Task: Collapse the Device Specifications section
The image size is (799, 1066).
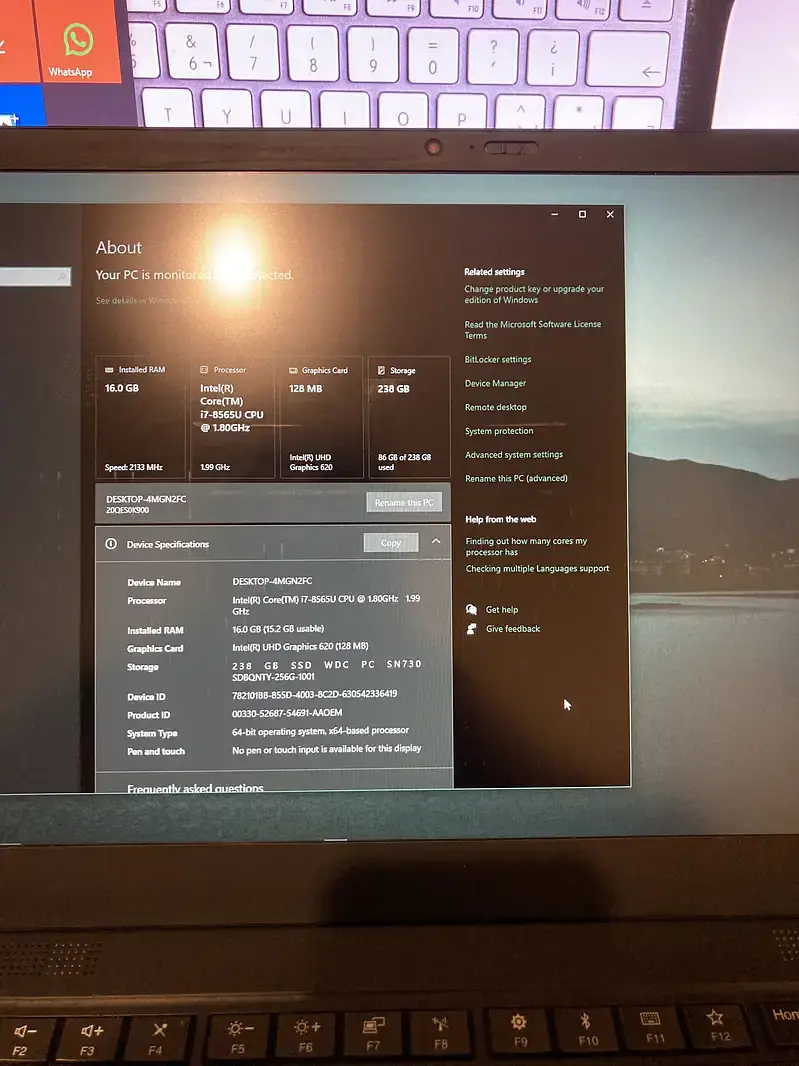Action: click(x=436, y=542)
